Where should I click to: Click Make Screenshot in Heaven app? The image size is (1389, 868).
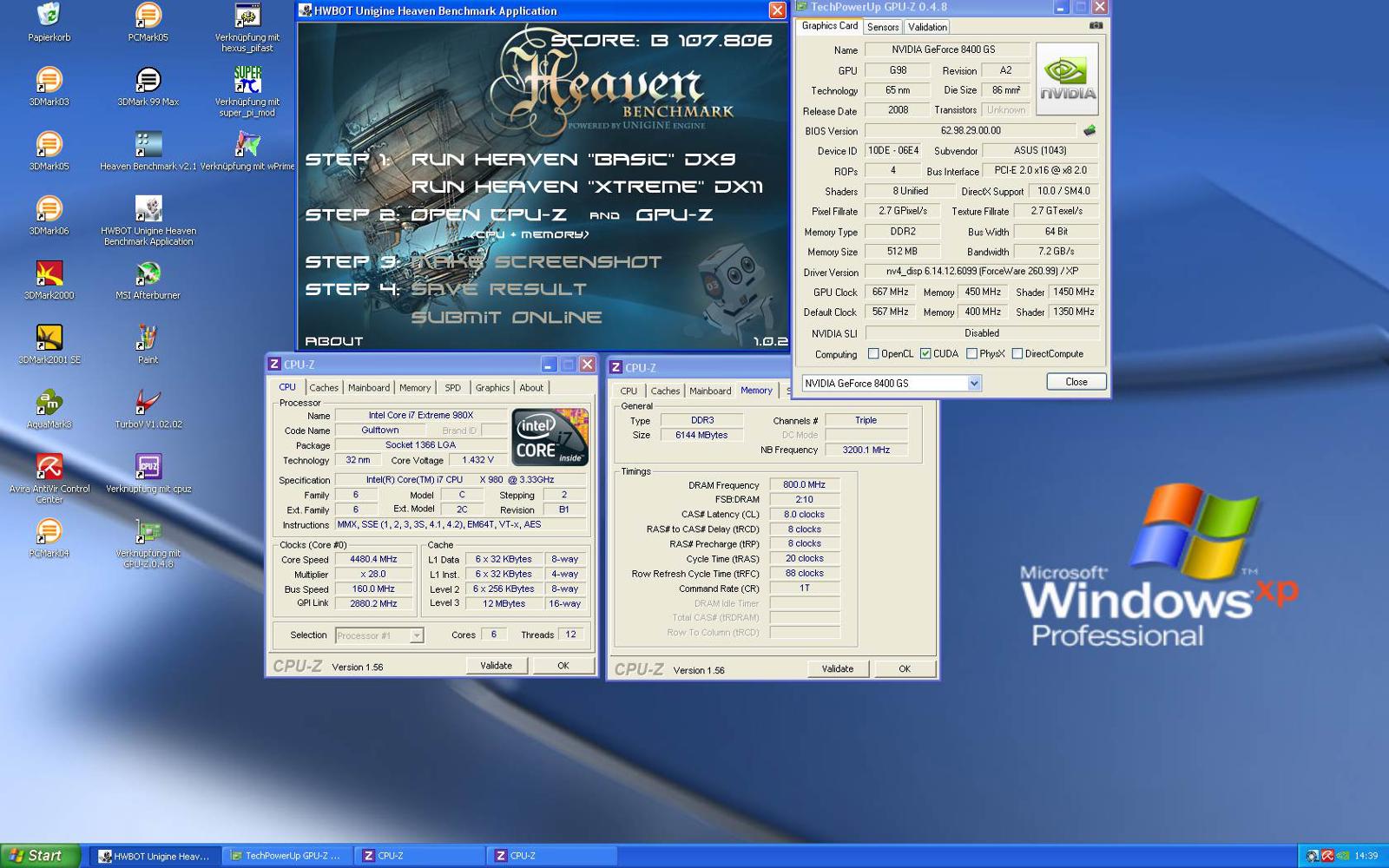coord(537,262)
